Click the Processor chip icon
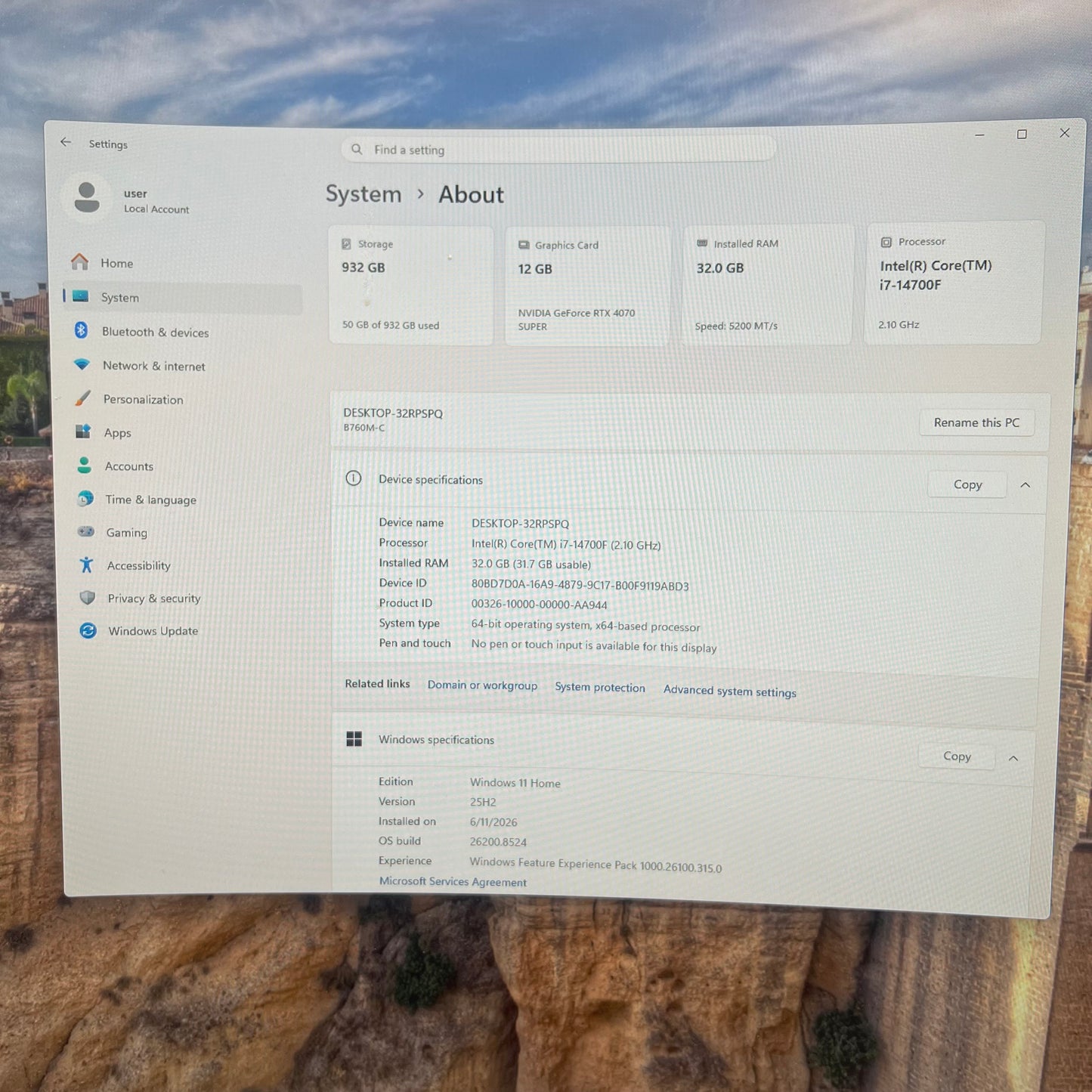The width and height of the screenshot is (1092, 1092). click(x=886, y=242)
